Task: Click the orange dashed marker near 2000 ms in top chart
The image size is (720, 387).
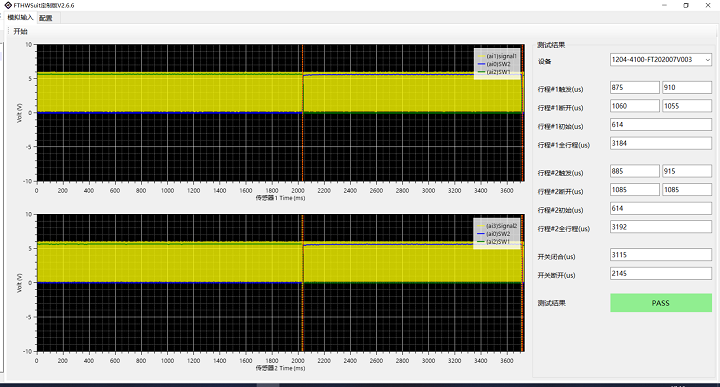Action: point(303,113)
